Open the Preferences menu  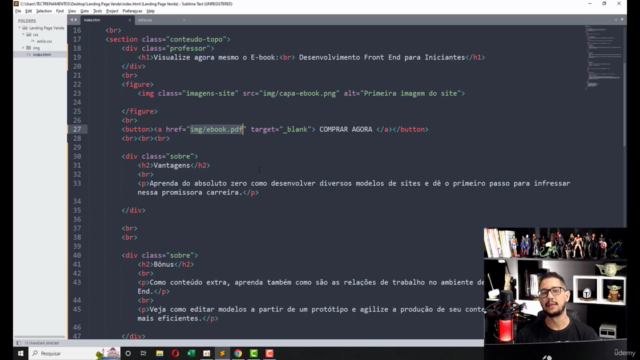tap(132, 11)
